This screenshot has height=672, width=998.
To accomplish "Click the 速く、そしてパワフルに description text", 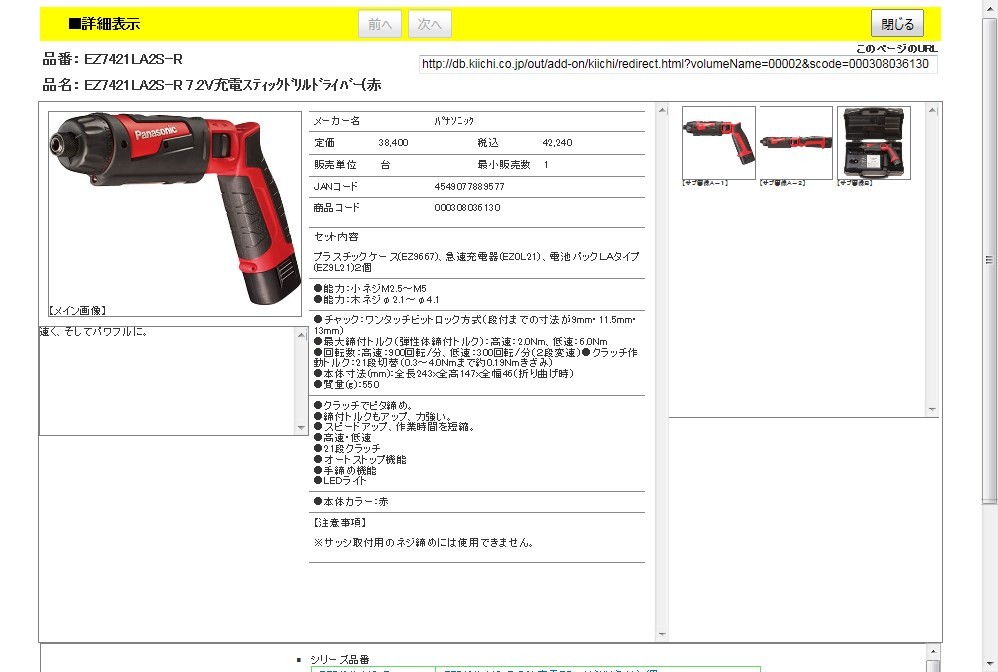I will pos(94,332).
